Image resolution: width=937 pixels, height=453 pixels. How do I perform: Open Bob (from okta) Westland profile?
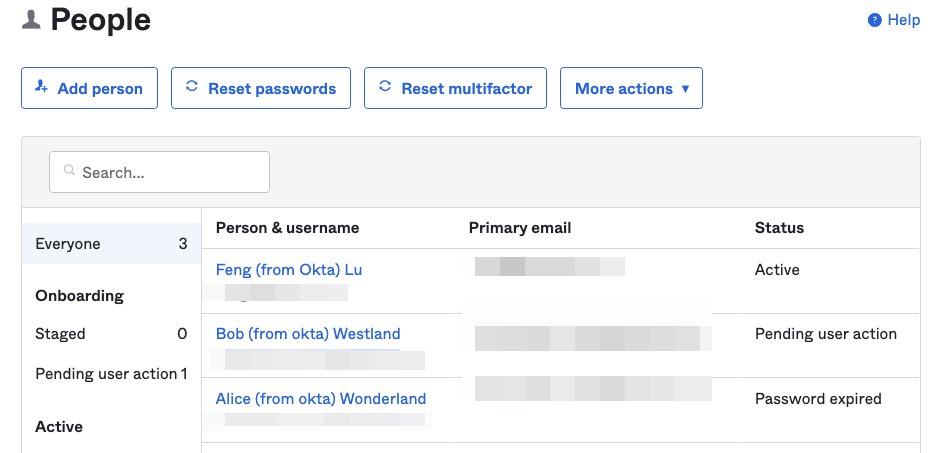coord(308,333)
